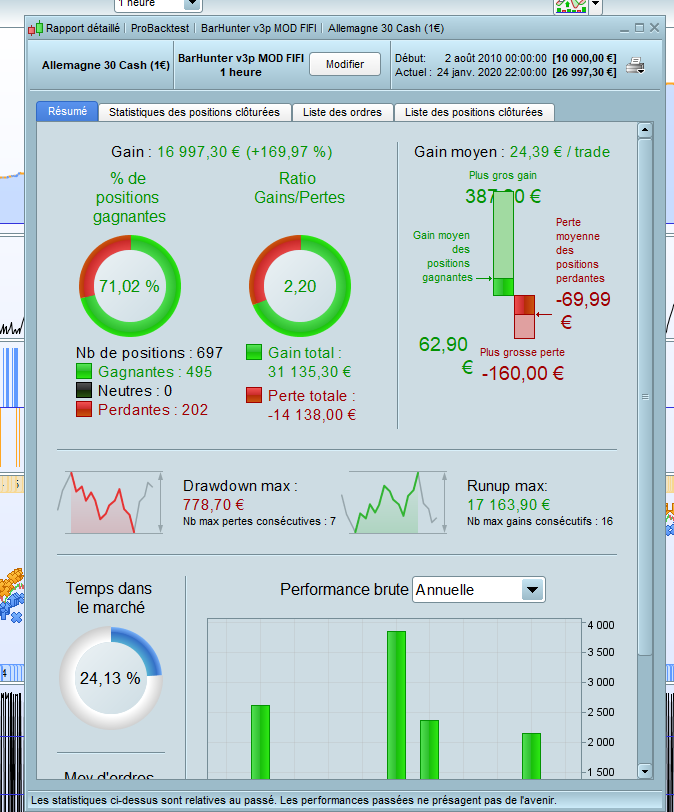The width and height of the screenshot is (674, 812).
Task: Click the Modifier button
Action: click(345, 64)
